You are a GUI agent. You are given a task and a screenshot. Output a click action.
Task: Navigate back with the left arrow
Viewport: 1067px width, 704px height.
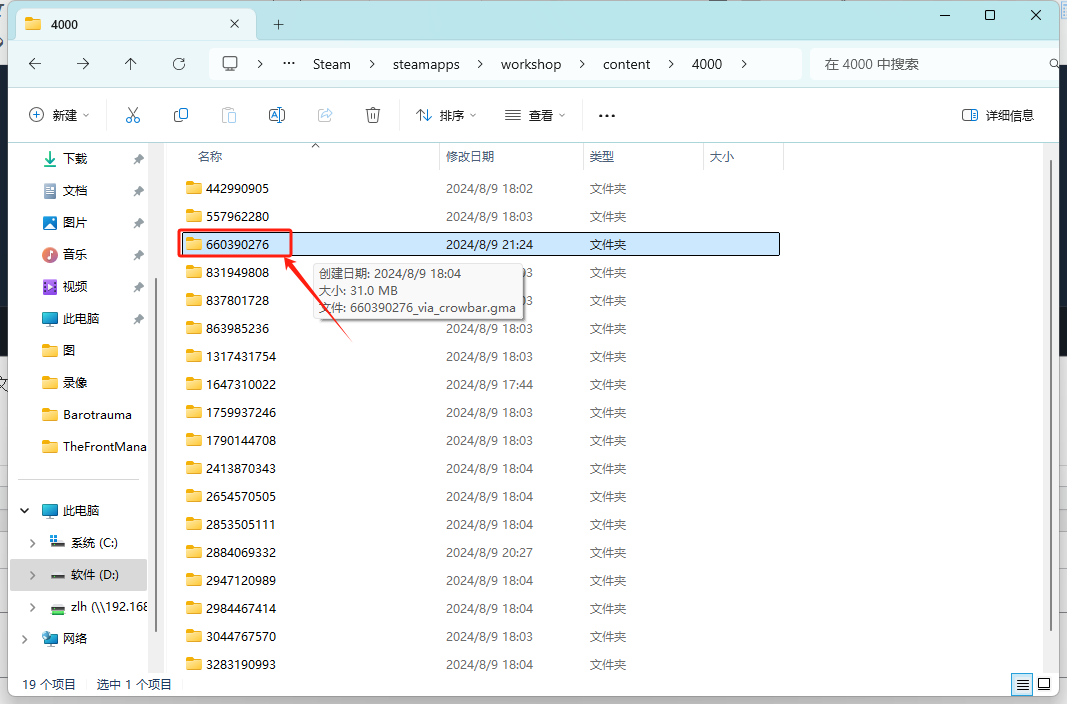35,64
